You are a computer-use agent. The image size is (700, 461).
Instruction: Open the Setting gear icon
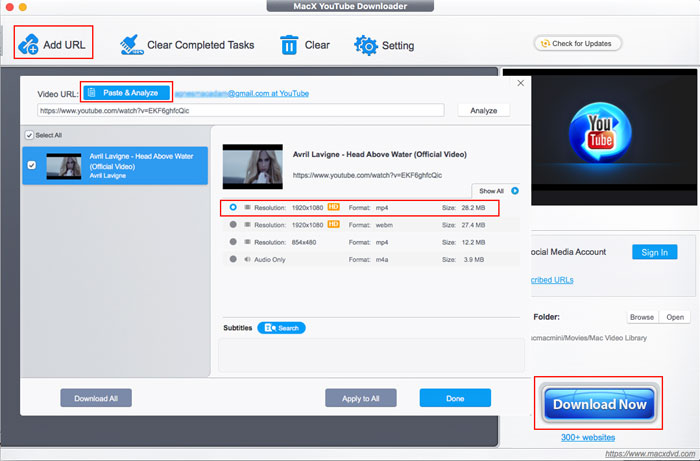pos(366,45)
